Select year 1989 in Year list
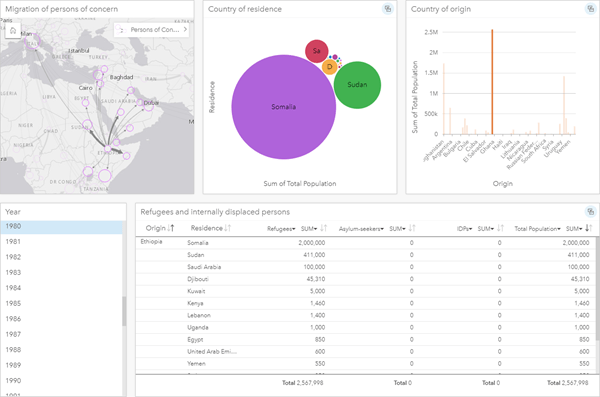The height and width of the screenshot is (397, 600). point(62,365)
